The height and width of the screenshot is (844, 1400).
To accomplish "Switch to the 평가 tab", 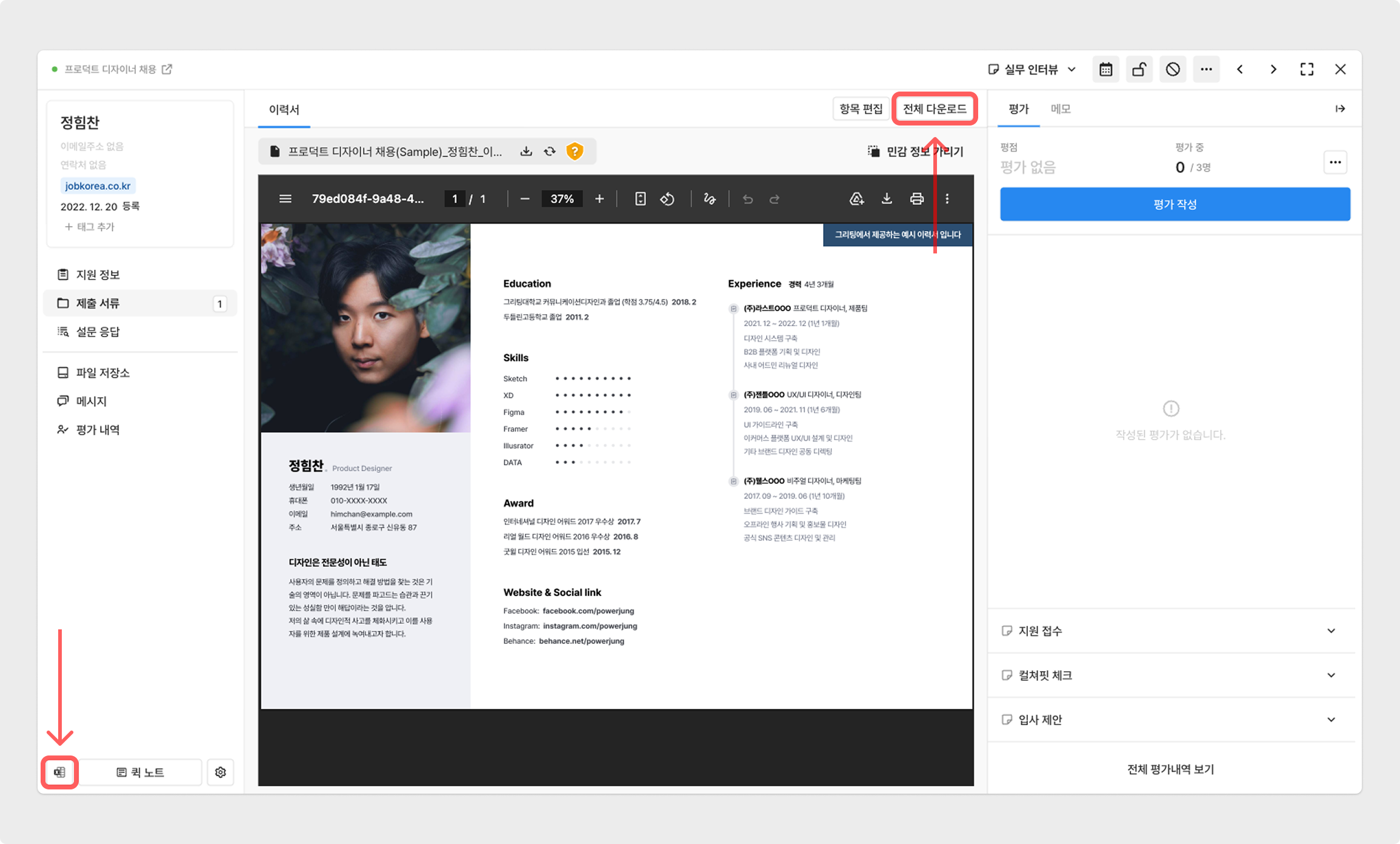I will pyautogui.click(x=1019, y=109).
